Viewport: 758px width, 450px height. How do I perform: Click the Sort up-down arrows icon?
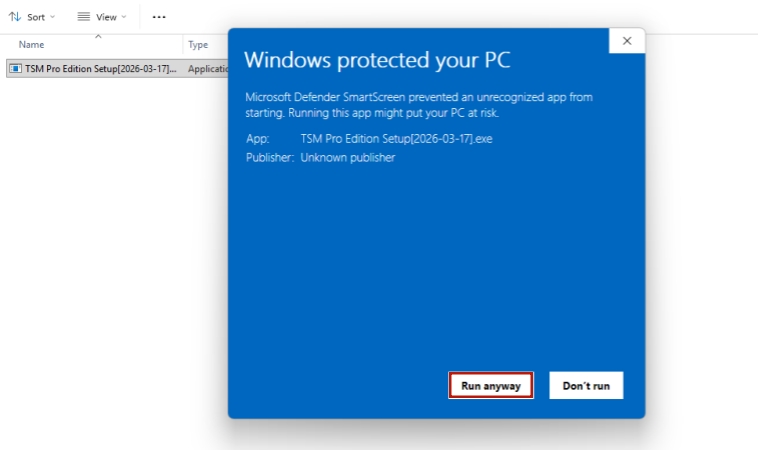15,17
